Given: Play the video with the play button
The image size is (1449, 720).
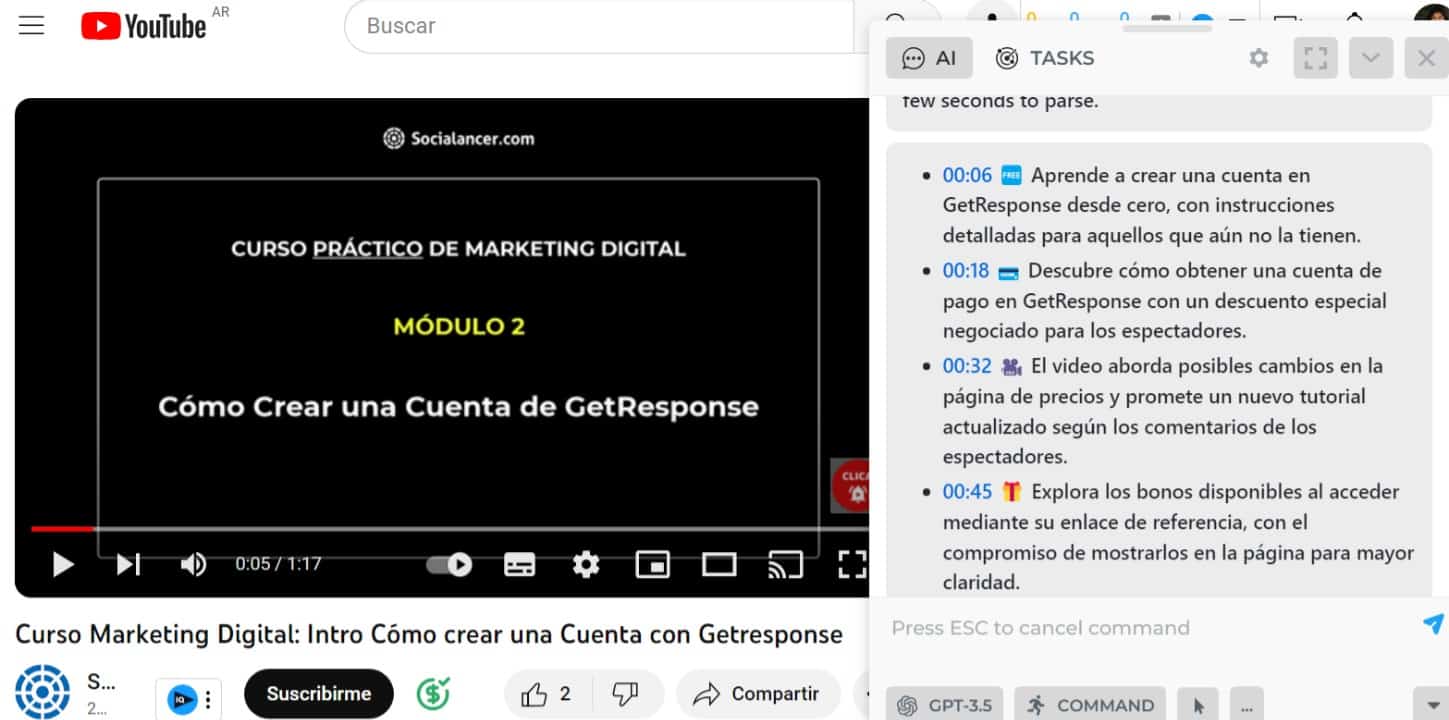Looking at the screenshot, I should click(x=63, y=565).
